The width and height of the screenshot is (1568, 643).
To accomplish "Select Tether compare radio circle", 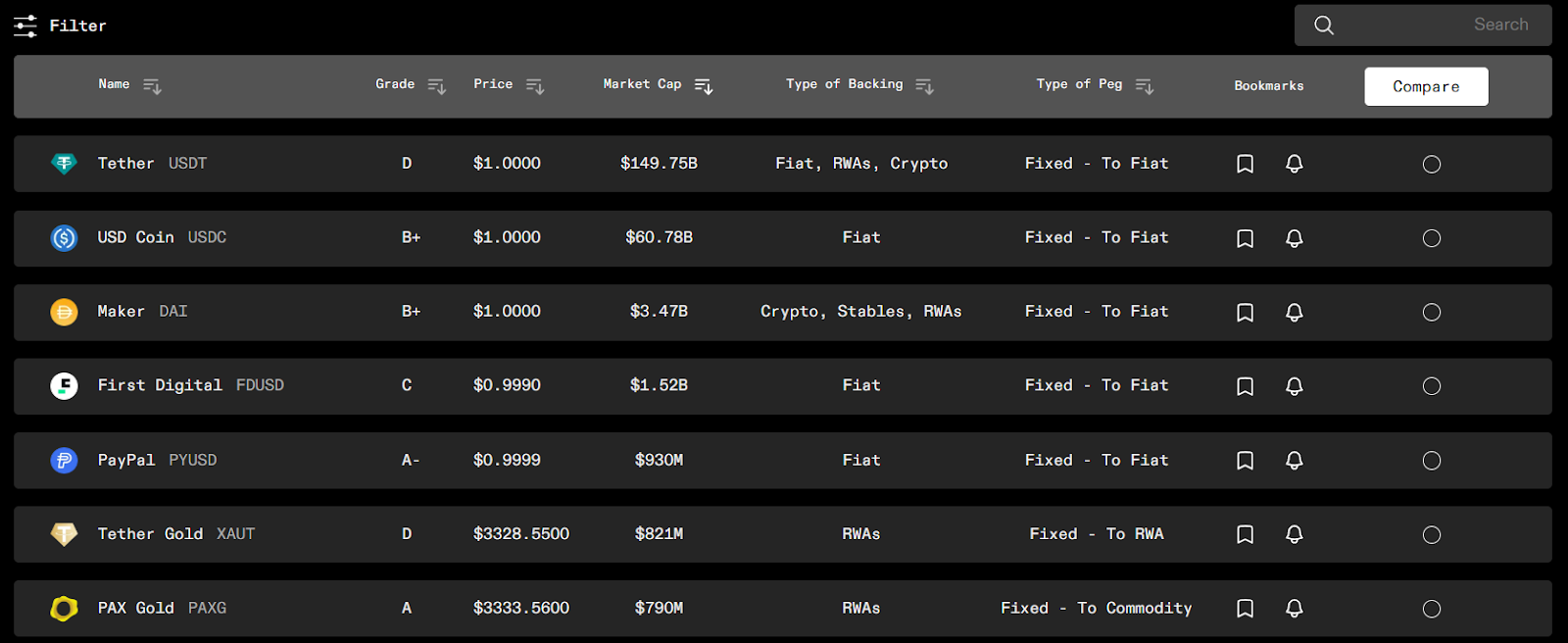I will [x=1432, y=165].
